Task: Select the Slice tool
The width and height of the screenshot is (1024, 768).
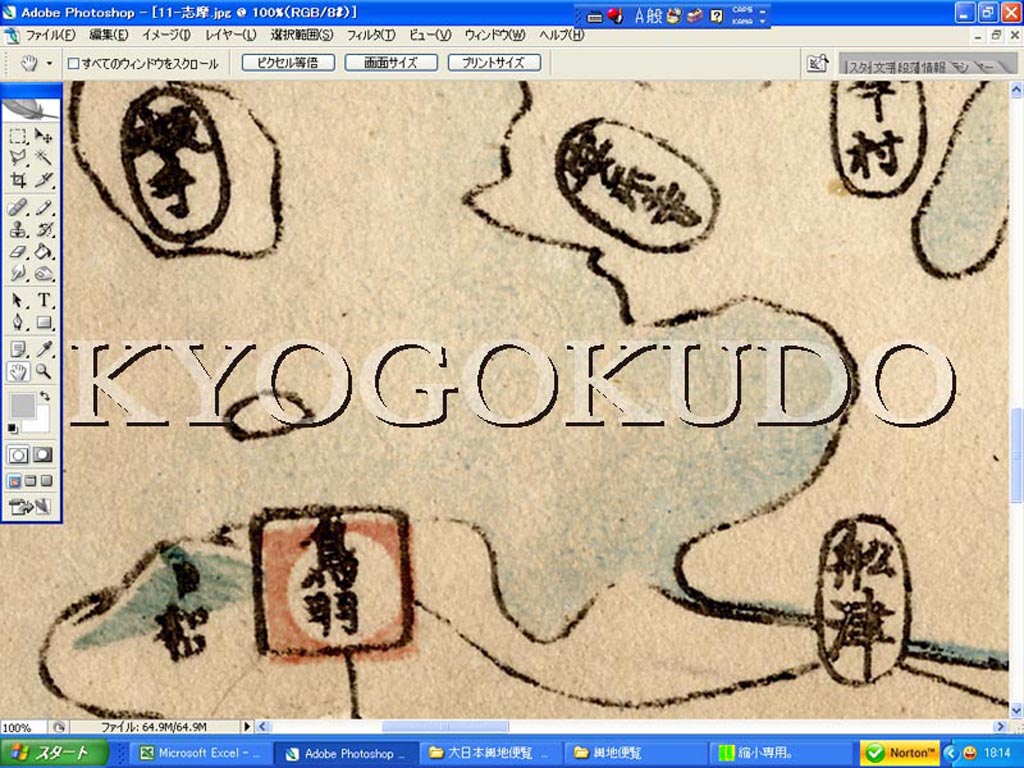Action: pos(44,180)
